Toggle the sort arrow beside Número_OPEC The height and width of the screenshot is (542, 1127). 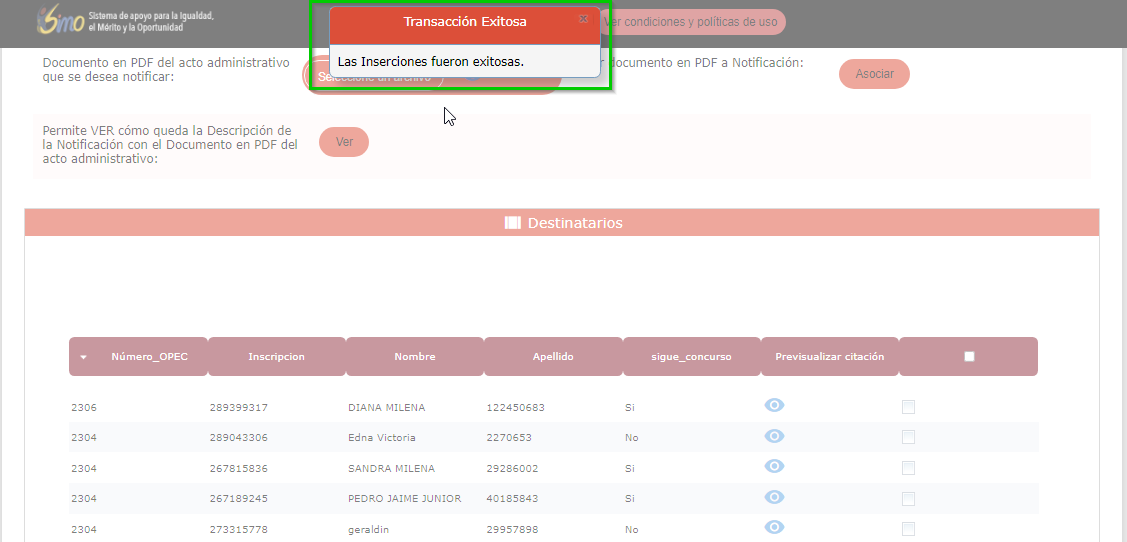(84, 357)
